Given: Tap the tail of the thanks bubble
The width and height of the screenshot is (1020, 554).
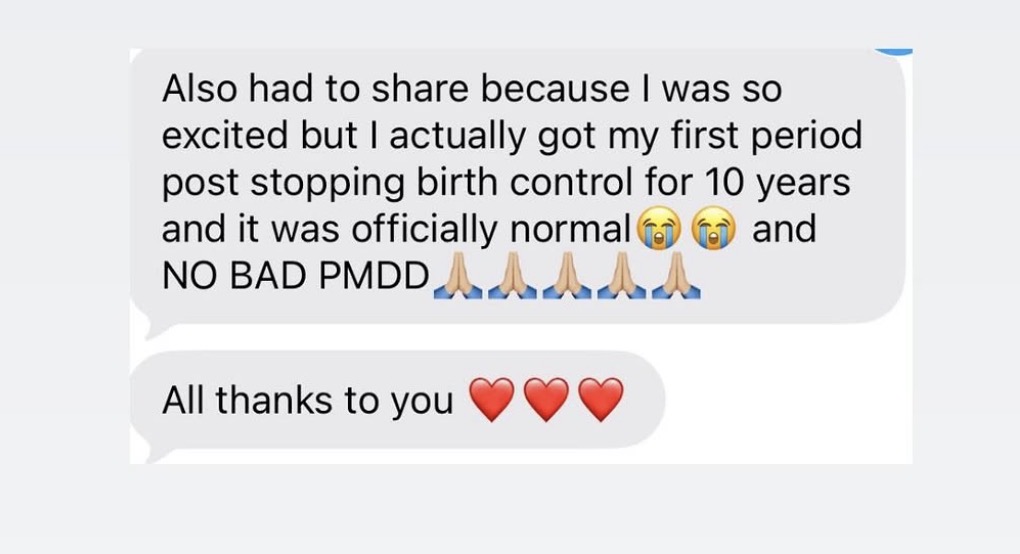Looking at the screenshot, I should click(x=154, y=454).
